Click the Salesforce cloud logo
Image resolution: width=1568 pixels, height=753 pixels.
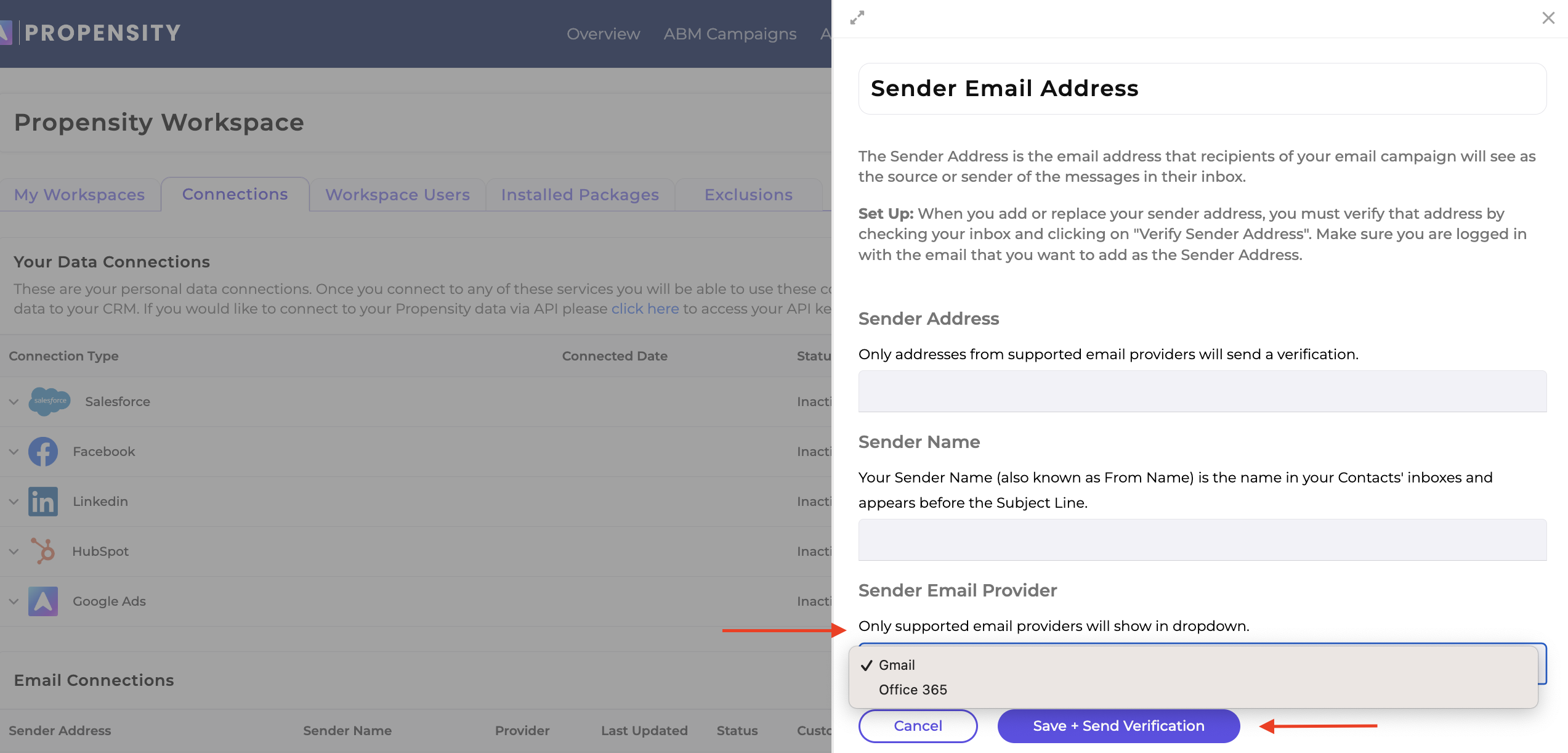[50, 401]
